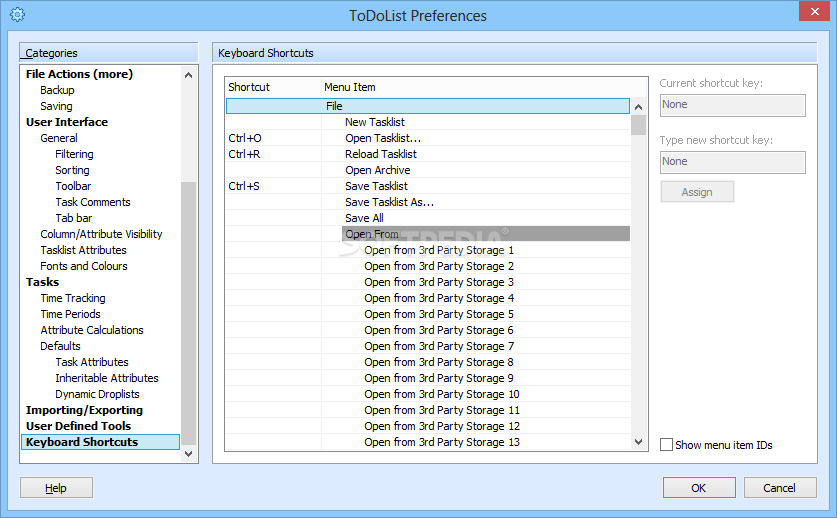Click the OK button
This screenshot has width=837, height=518.
pos(699,488)
